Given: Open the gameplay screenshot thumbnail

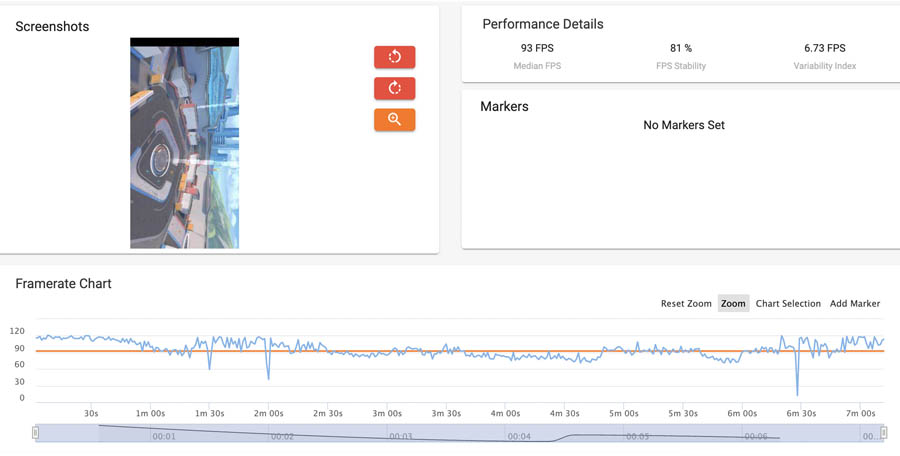Looking at the screenshot, I should [184, 145].
